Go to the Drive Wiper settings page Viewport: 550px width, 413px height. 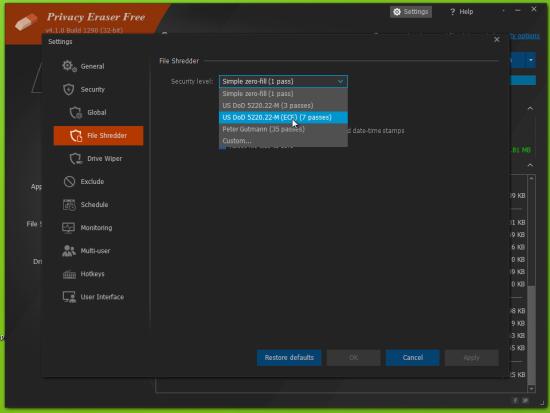pyautogui.click(x=98, y=159)
